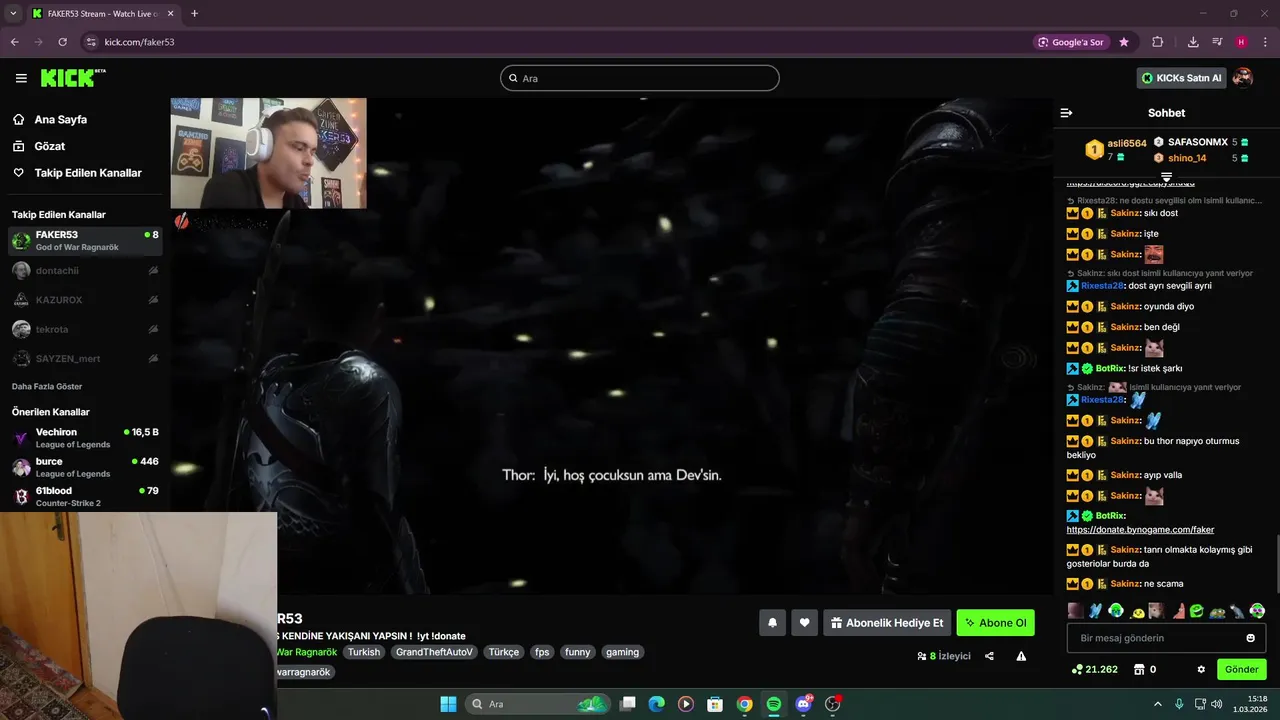The image size is (1280, 720).
Task: Select the FAKER53 Stream browser tab
Action: coord(101,13)
